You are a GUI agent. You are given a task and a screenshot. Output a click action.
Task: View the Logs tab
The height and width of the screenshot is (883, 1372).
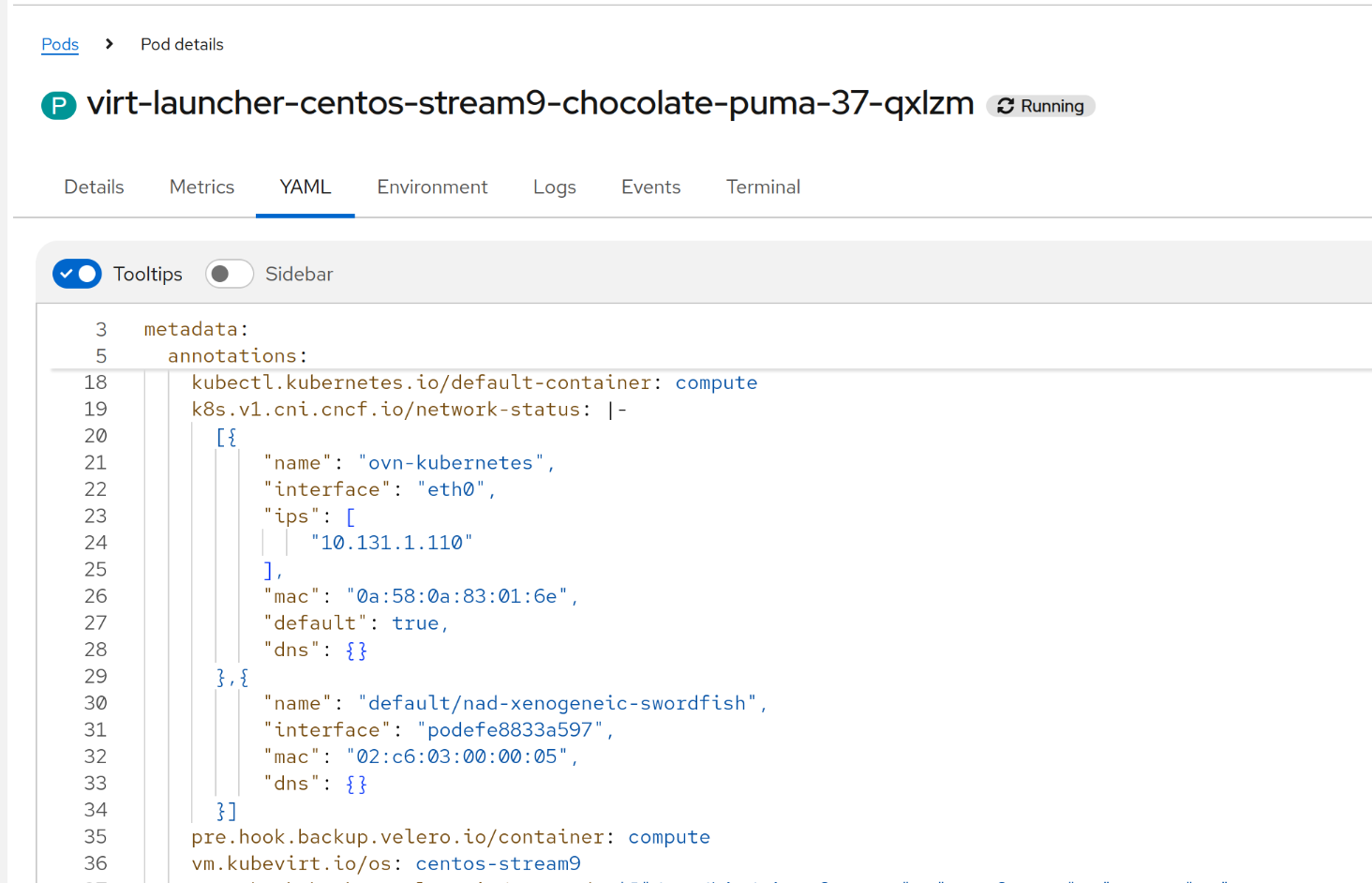(555, 187)
